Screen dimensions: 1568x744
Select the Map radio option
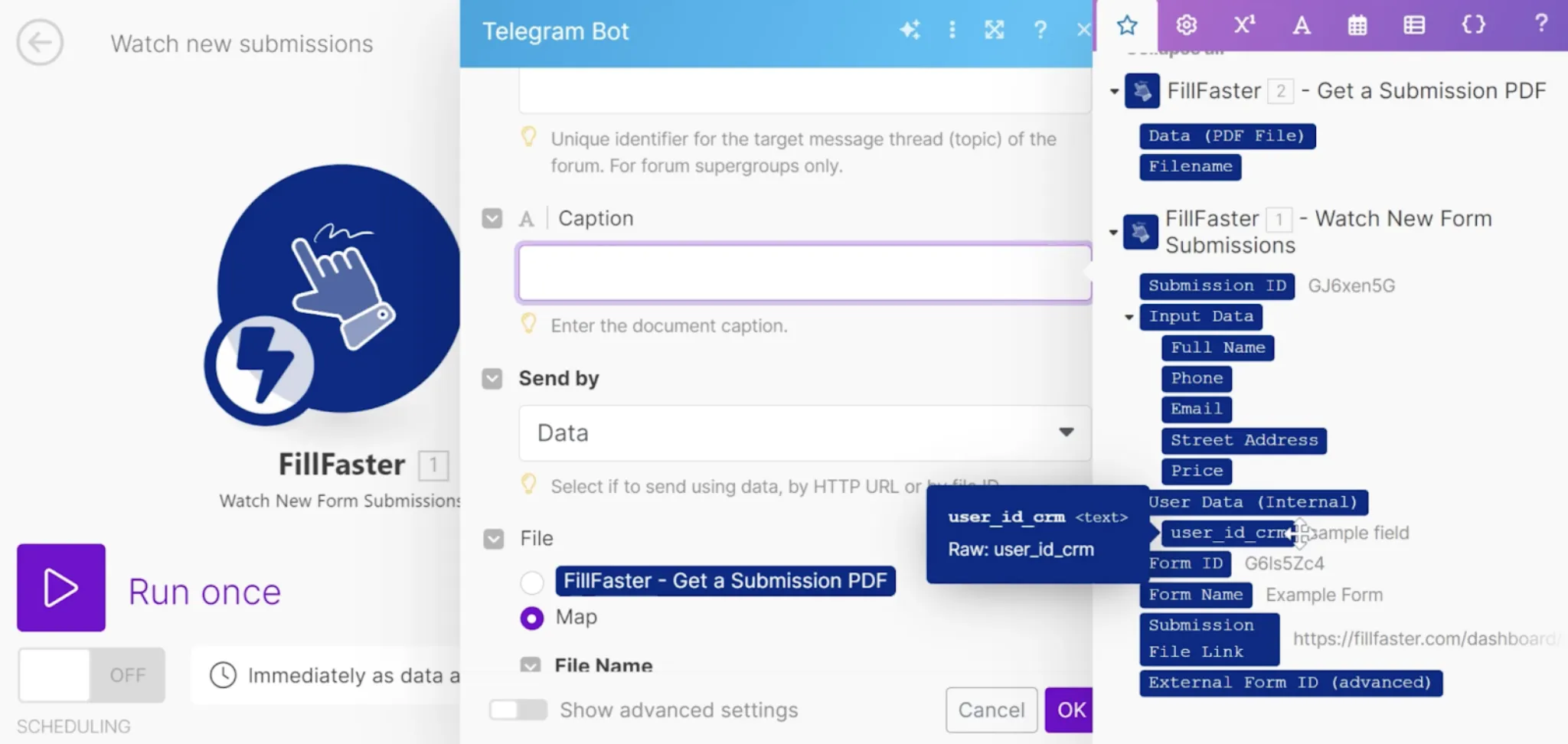click(x=532, y=618)
